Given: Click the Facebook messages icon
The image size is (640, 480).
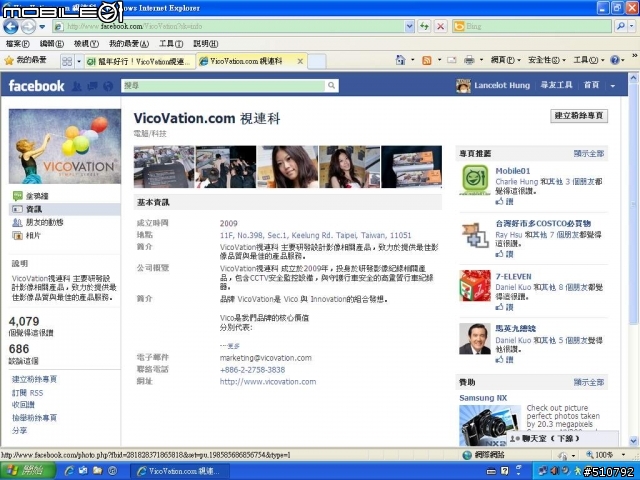Looking at the screenshot, I should tap(93, 86).
